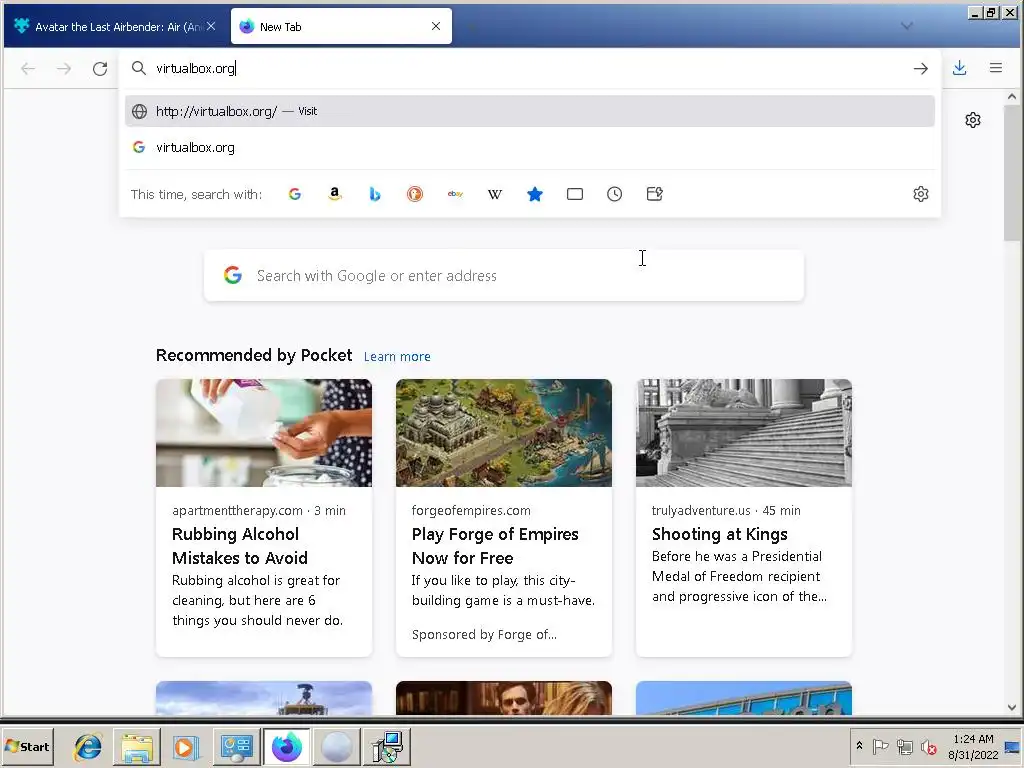This screenshot has width=1024, height=768.
Task: Close the New Tab tab
Action: (x=436, y=26)
